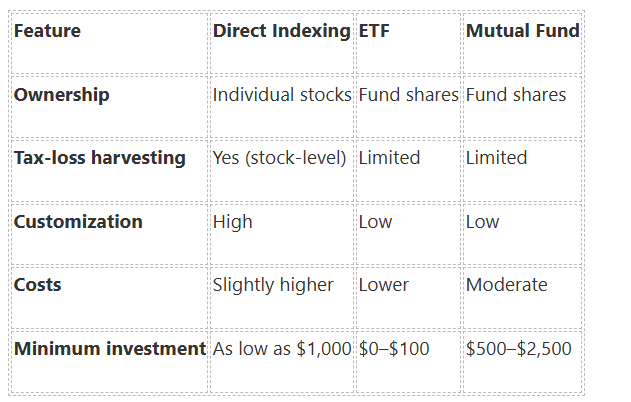The image size is (631, 402).
Task: Select the High customization cell
Action: [x=233, y=222]
